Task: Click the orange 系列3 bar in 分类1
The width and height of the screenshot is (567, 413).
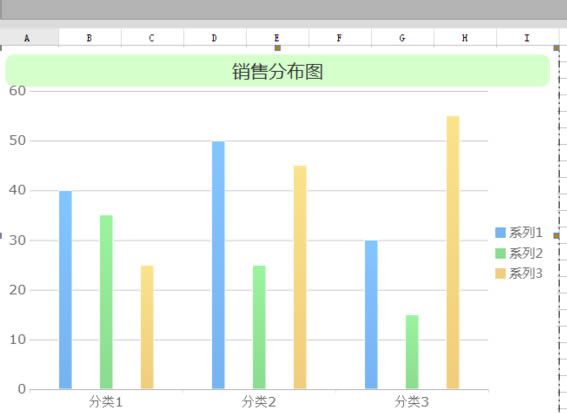Action: [x=147, y=327]
